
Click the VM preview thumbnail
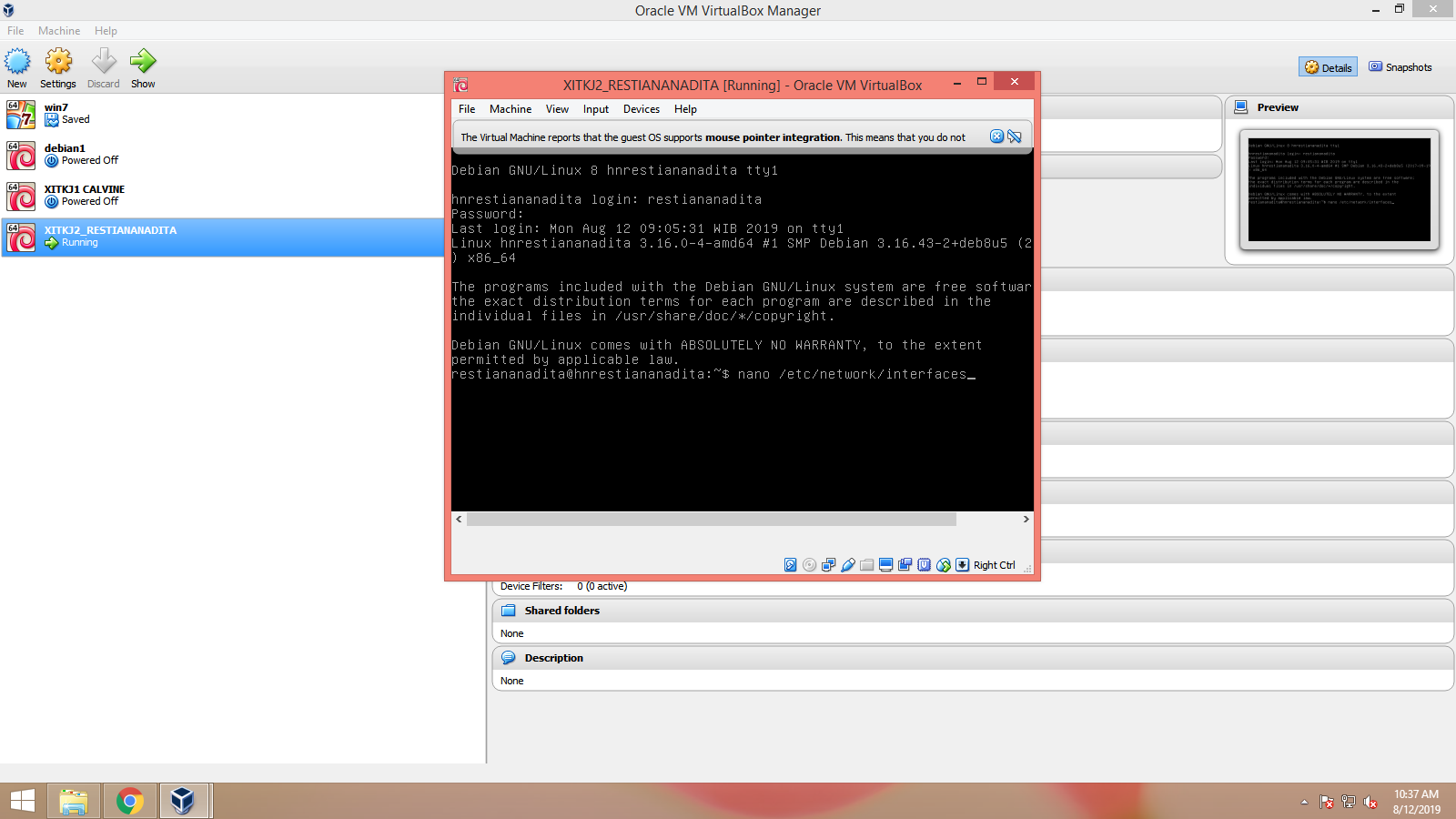point(1340,189)
